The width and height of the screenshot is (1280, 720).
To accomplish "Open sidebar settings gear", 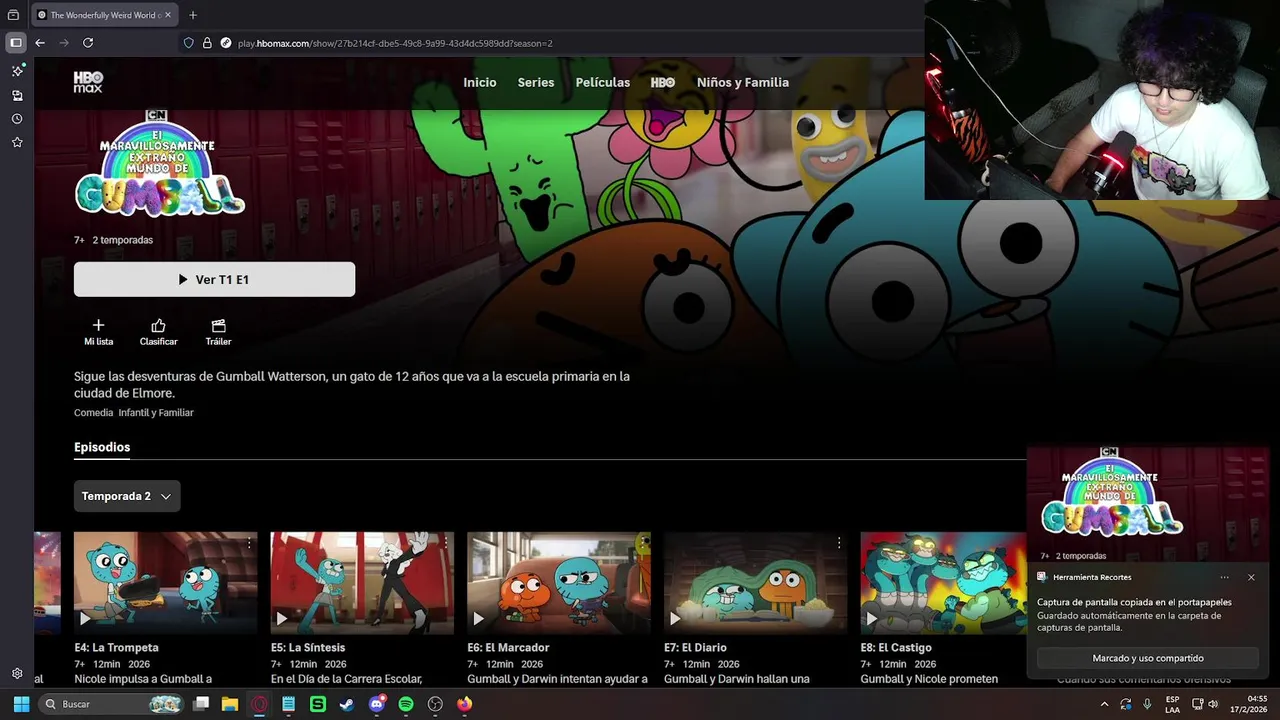I will click(x=17, y=674).
